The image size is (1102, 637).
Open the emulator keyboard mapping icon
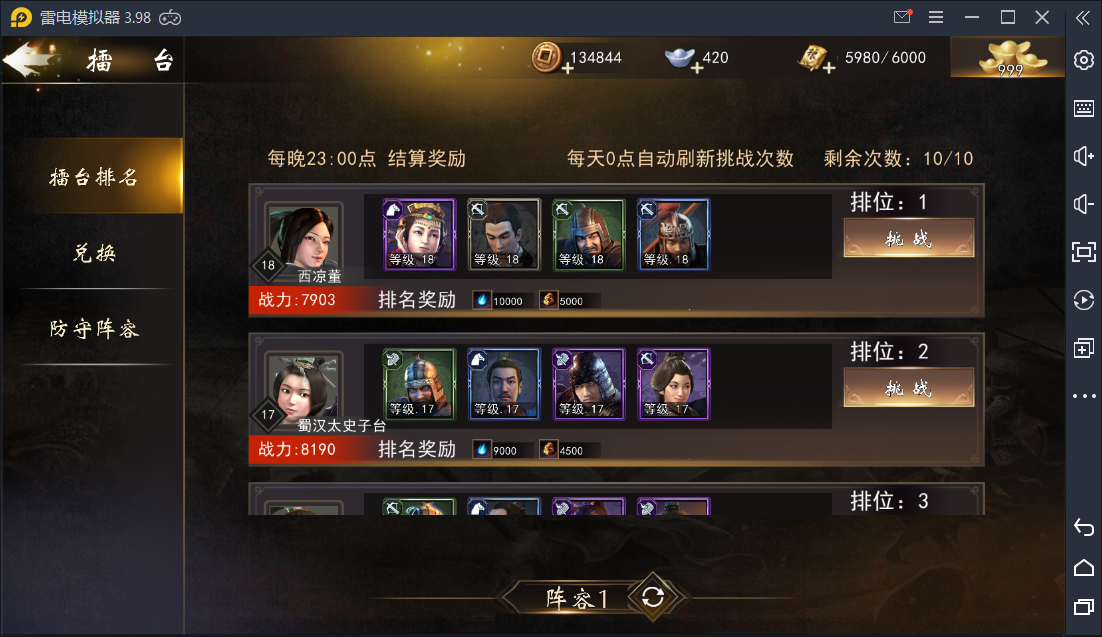tap(1084, 108)
